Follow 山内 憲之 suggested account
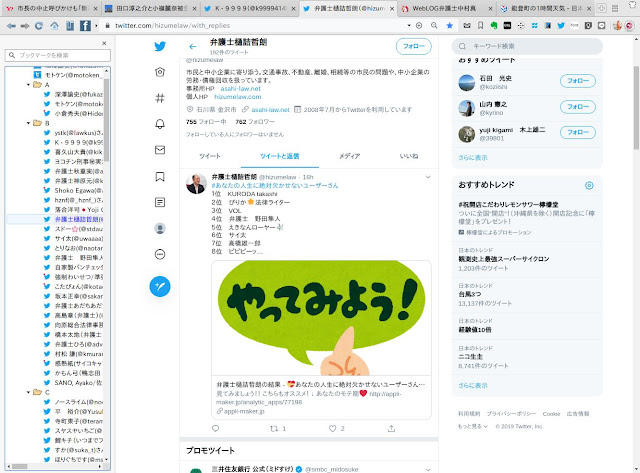This screenshot has width=640, height=473. (x=578, y=107)
